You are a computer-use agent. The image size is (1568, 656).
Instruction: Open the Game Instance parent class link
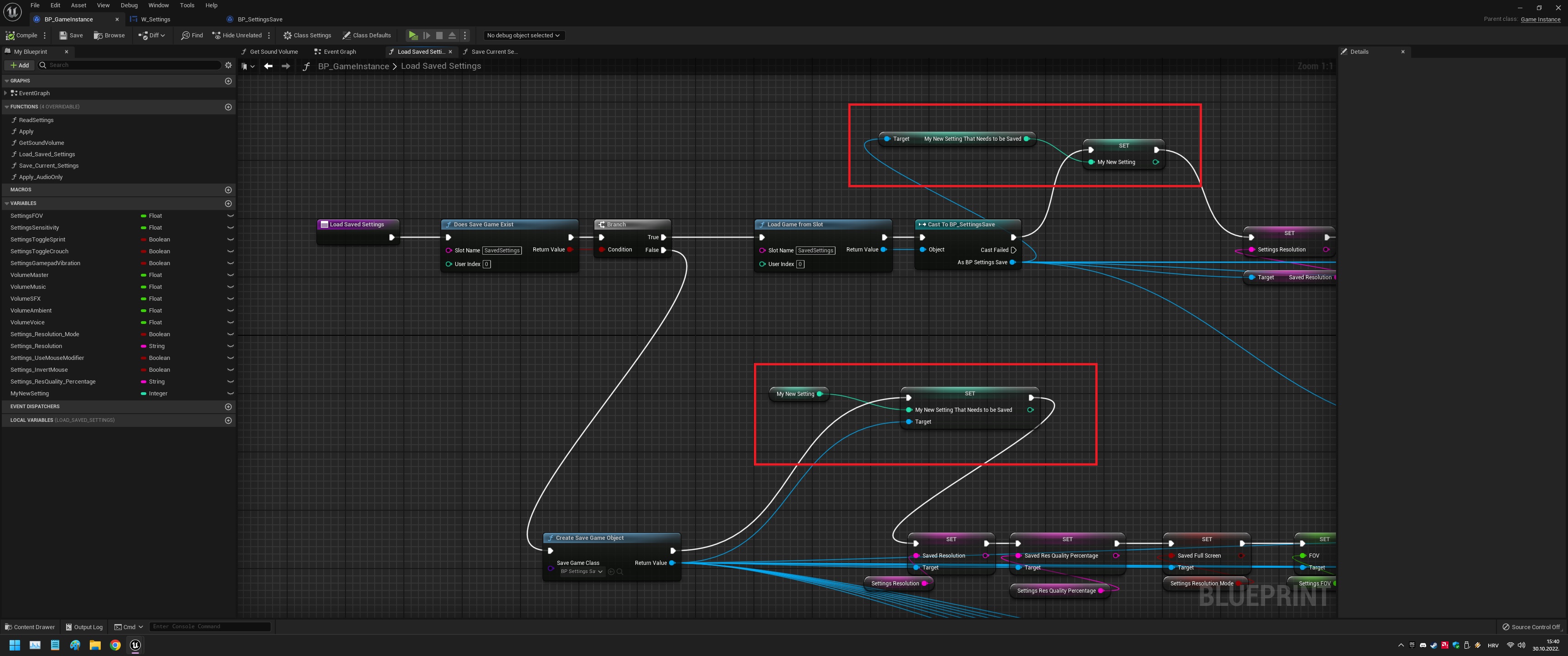[1540, 20]
